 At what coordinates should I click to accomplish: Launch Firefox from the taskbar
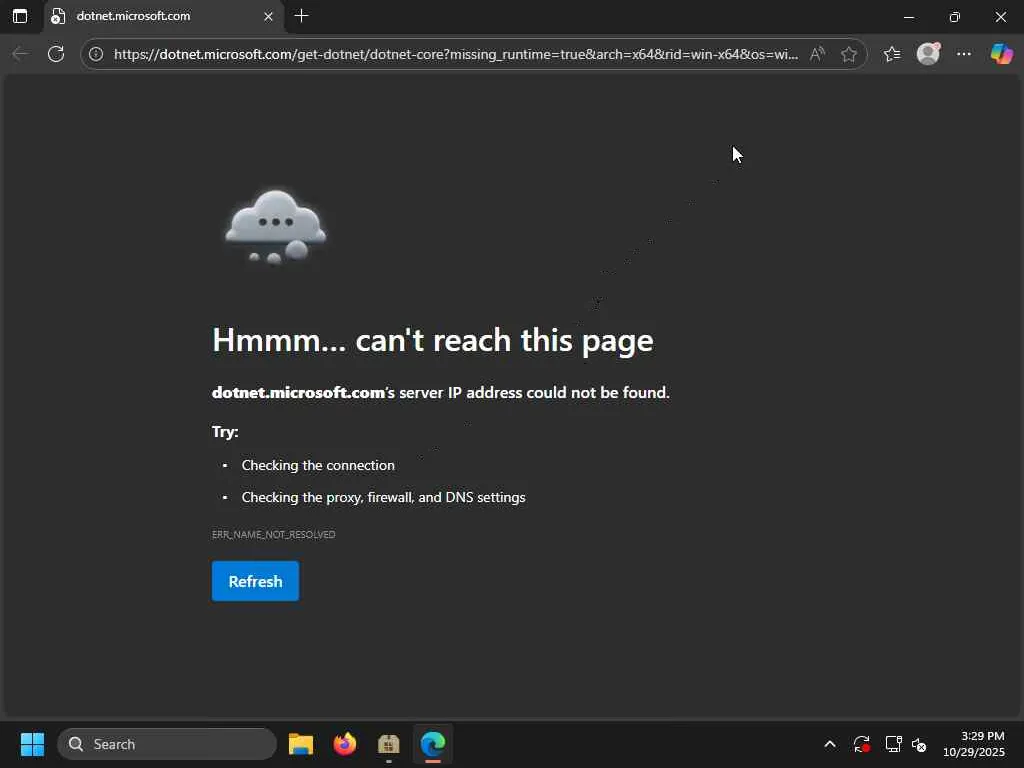[x=345, y=744]
